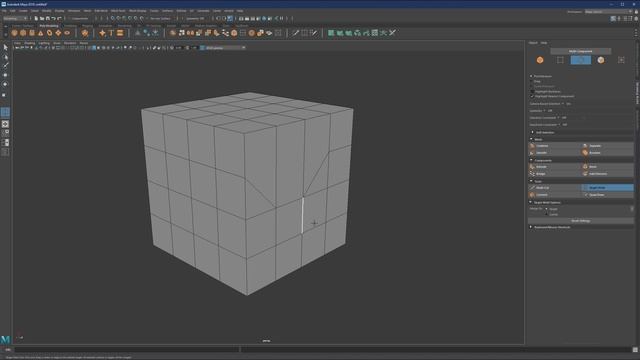Screen dimensions: 640x360
Task: Select Object selection mode in Modeling Toolkit
Action: coord(540,60)
